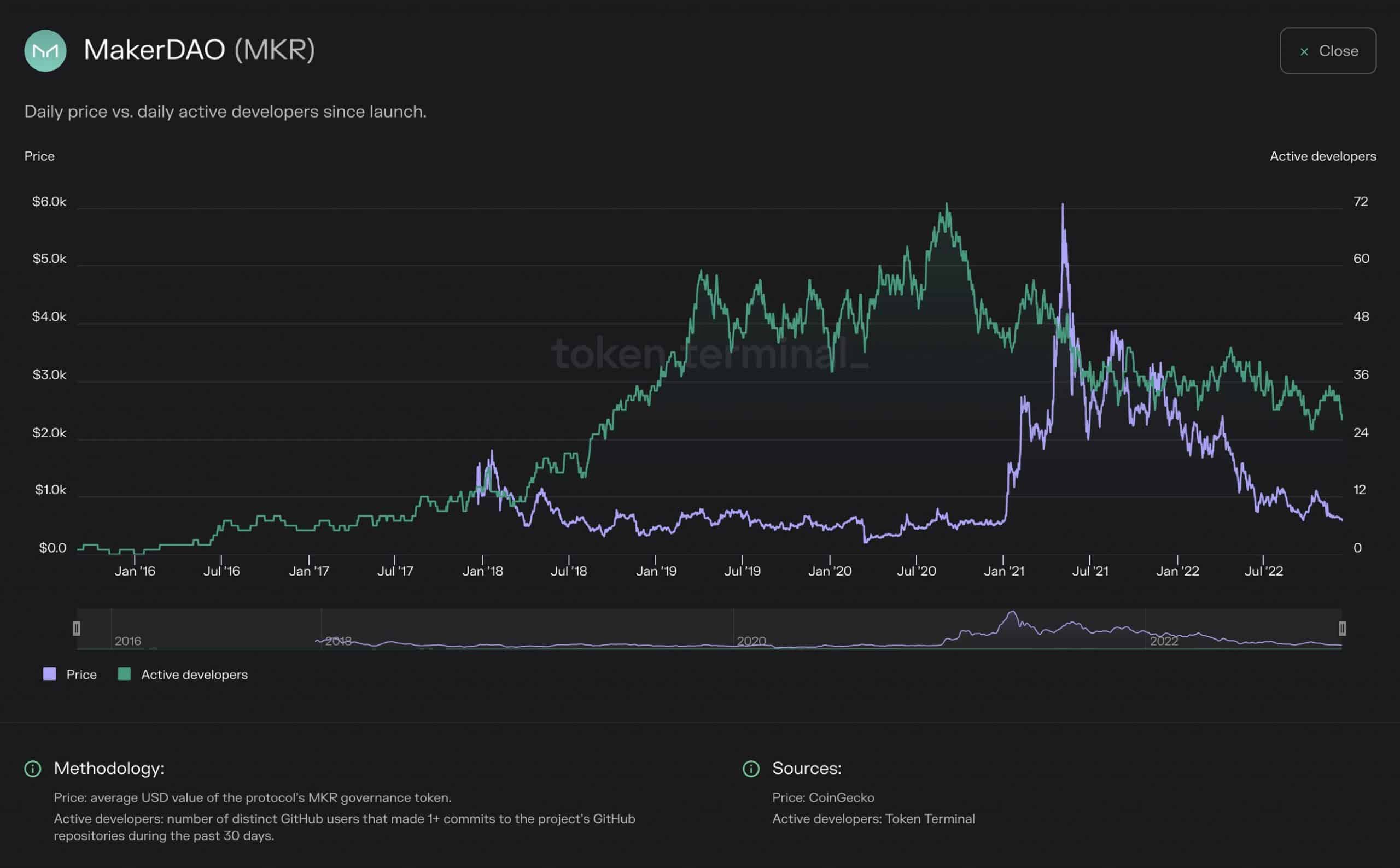1400x868 pixels.
Task: Click the Active developers axis title
Action: coord(1322,156)
